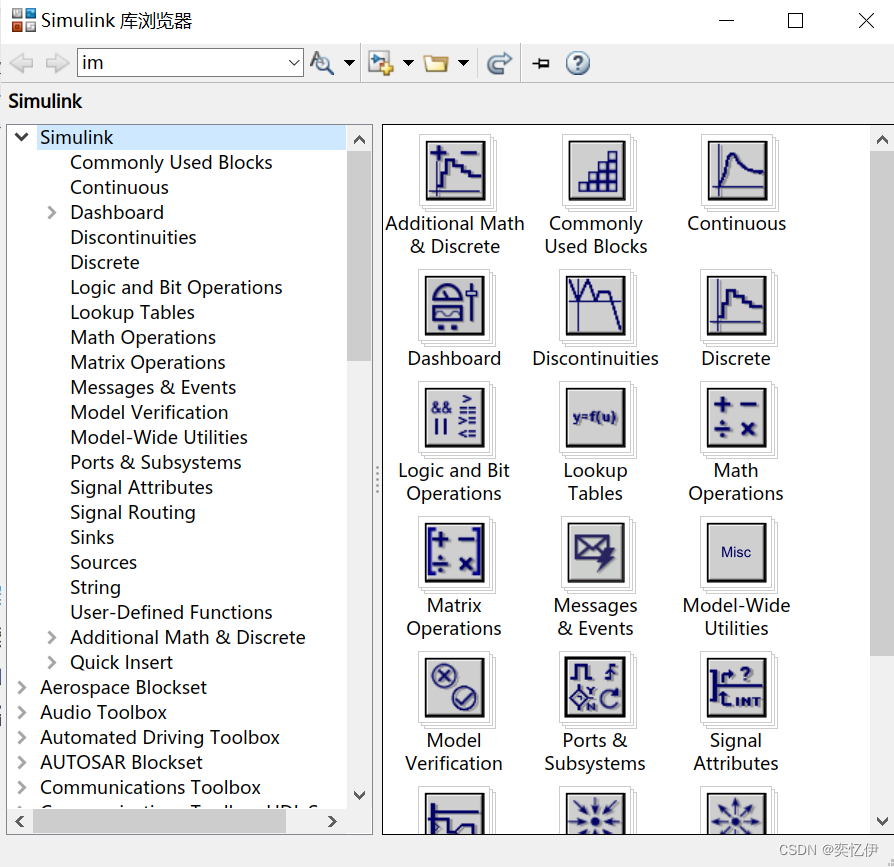
Task: Select the Continuous library icon
Action: point(737,172)
